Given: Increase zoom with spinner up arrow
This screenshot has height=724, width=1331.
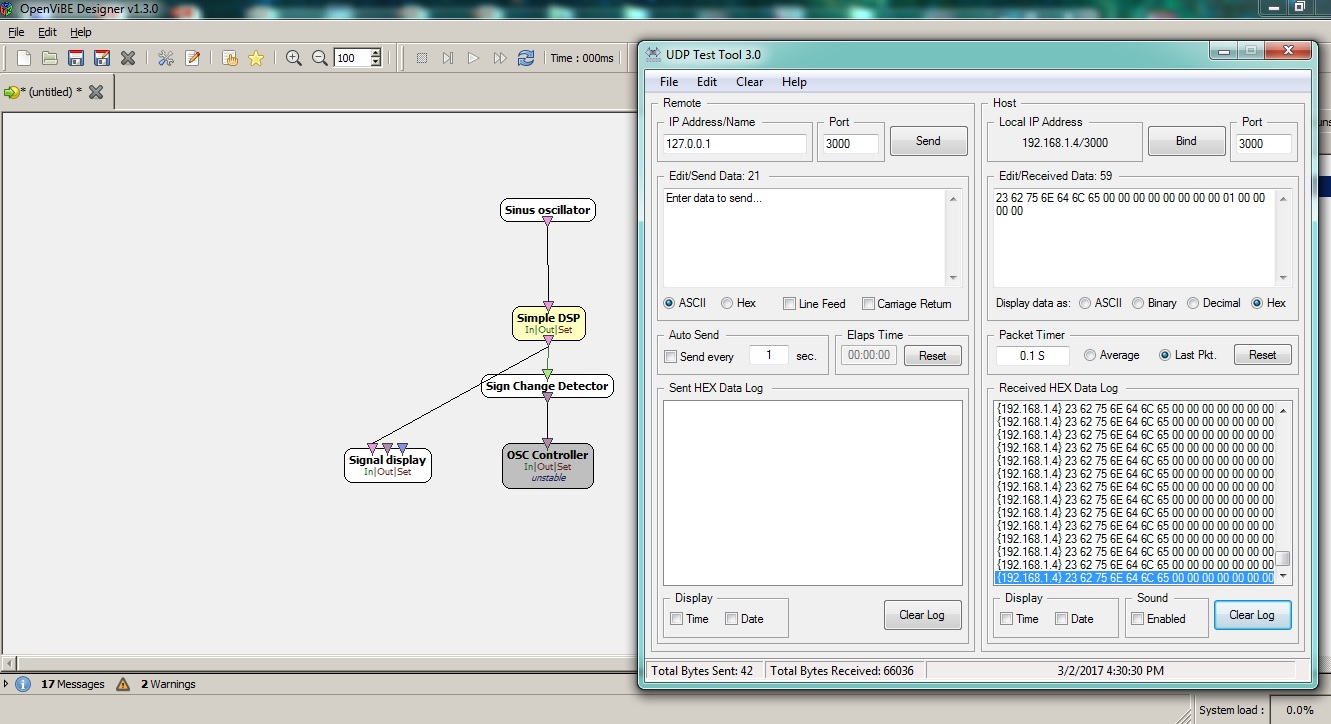Looking at the screenshot, I should 376,54.
